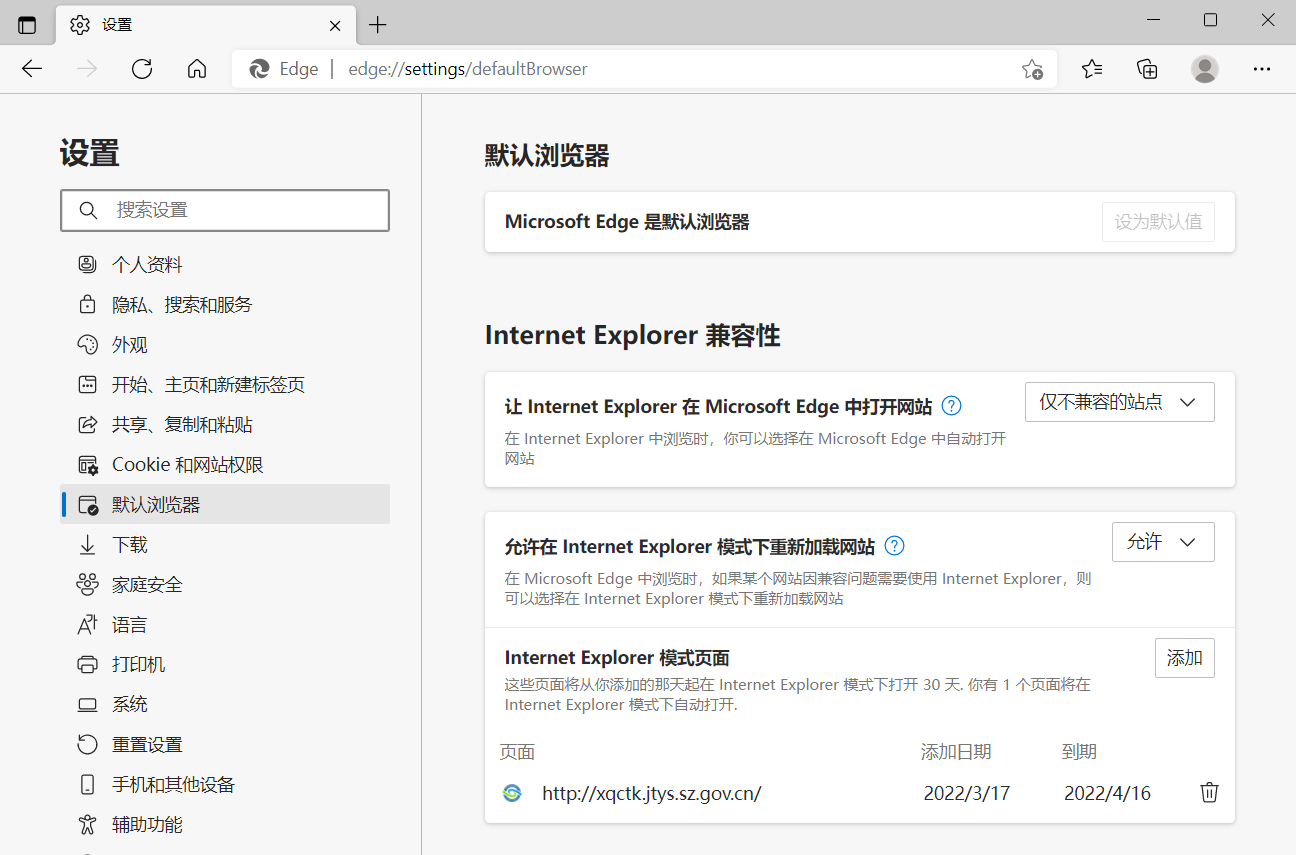Open the Collections icon

pyautogui.click(x=1147, y=68)
